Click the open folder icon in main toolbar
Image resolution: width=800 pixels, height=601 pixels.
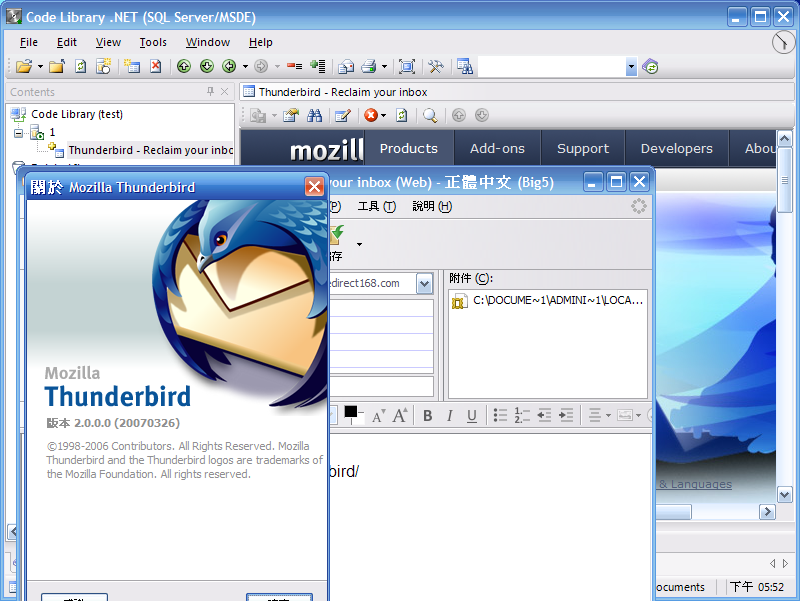23,66
